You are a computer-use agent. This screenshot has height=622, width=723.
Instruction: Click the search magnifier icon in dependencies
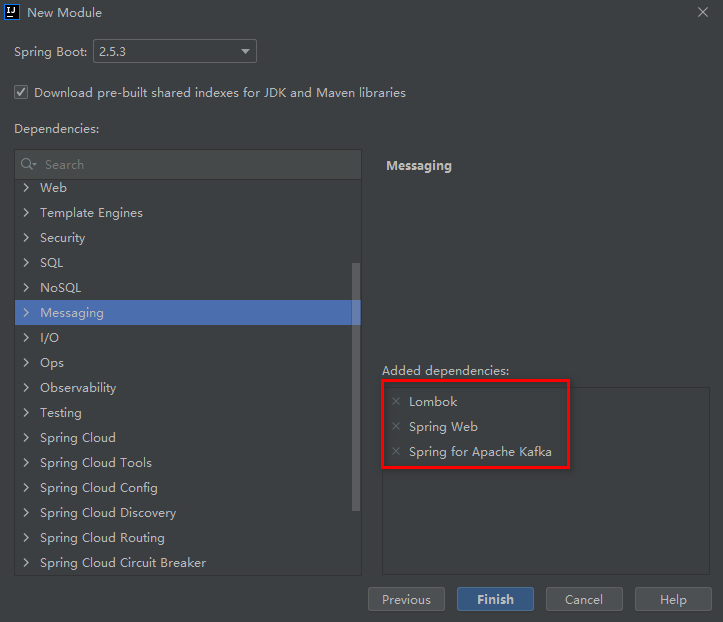[x=28, y=164]
